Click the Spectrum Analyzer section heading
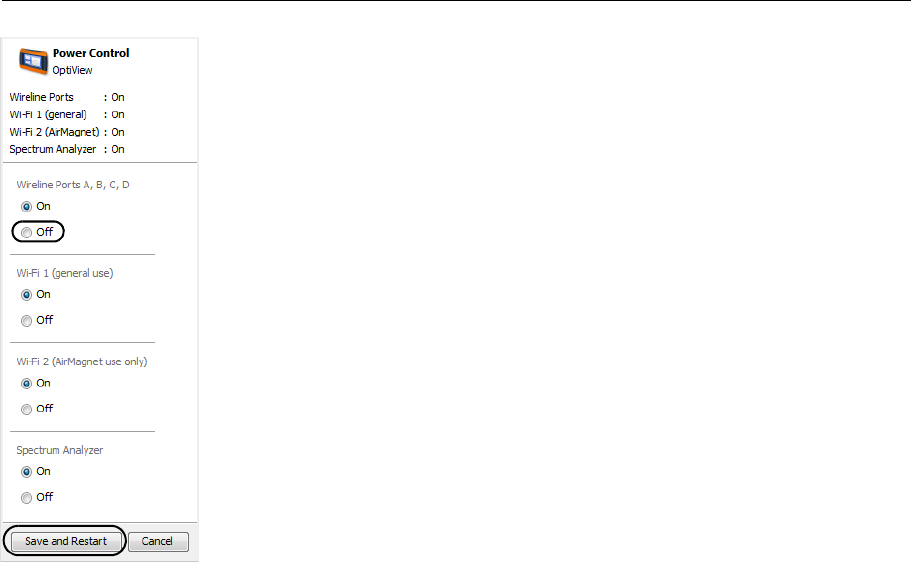 (59, 450)
